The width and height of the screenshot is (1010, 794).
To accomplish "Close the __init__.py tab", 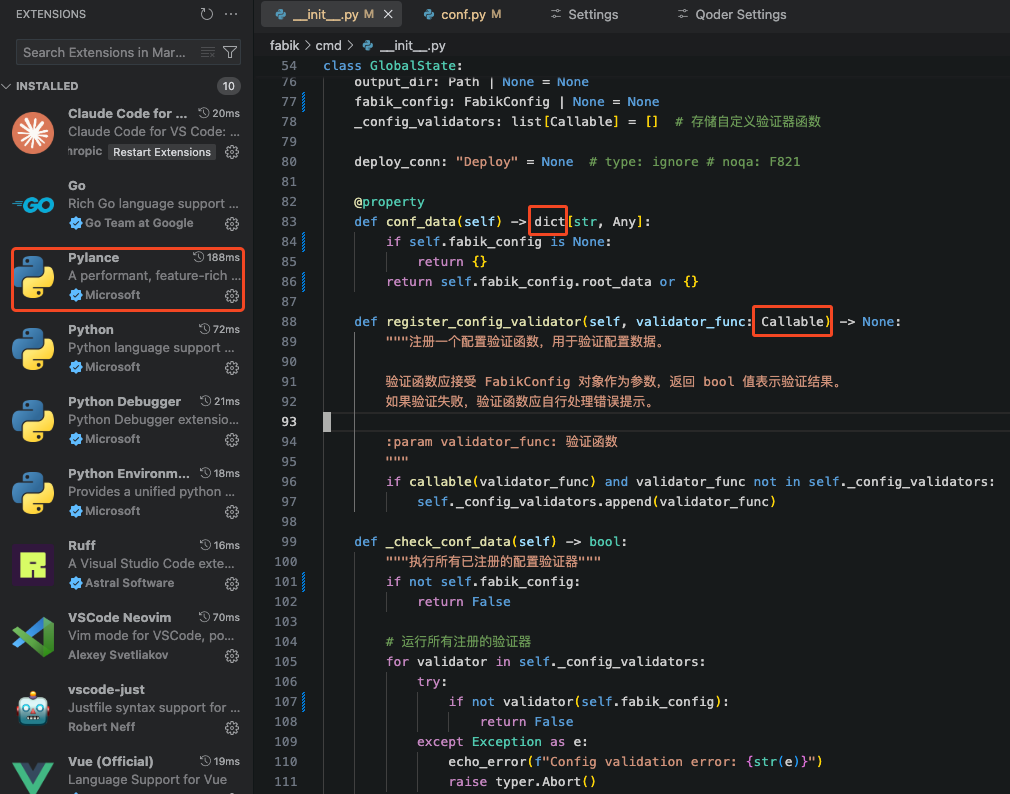I will tap(388, 14).
